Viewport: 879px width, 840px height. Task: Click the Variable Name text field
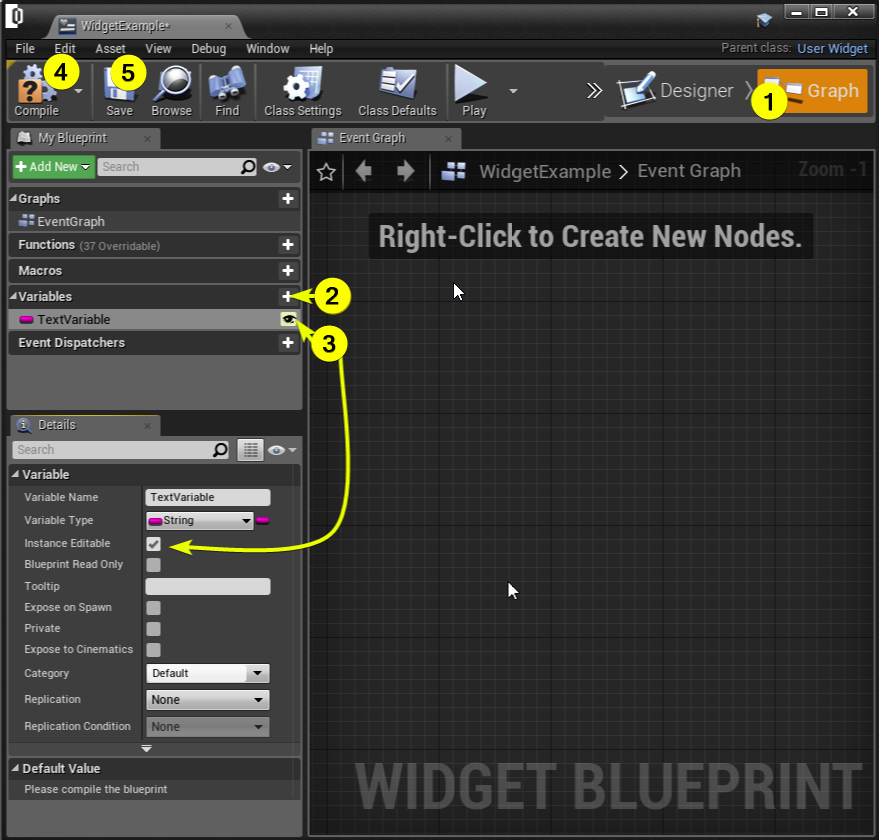(x=208, y=497)
